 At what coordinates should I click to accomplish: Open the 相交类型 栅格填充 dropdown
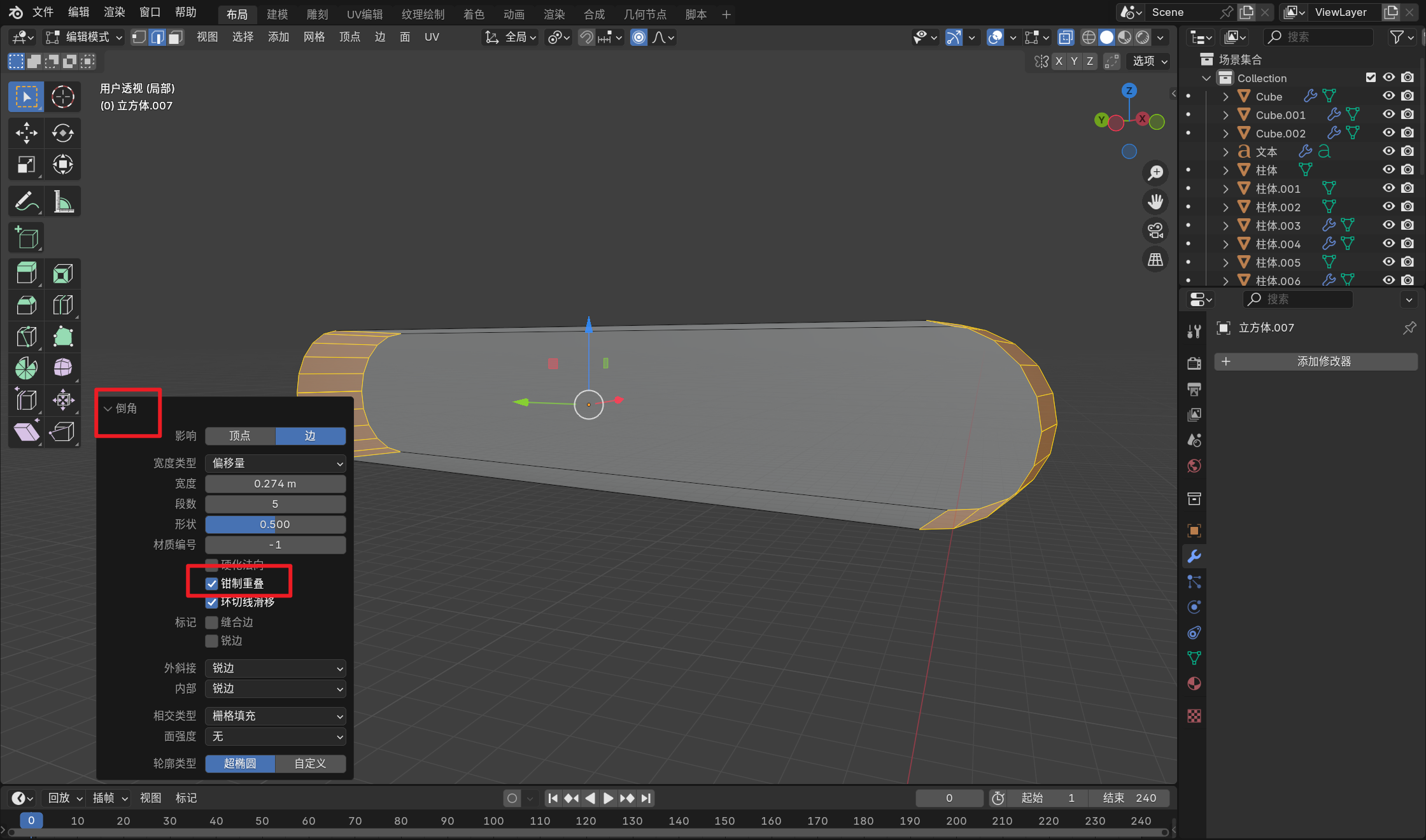(275, 716)
